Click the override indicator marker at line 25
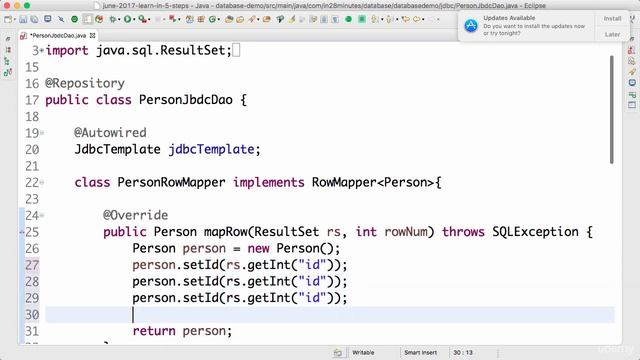The width and height of the screenshot is (640, 360). tap(22, 232)
